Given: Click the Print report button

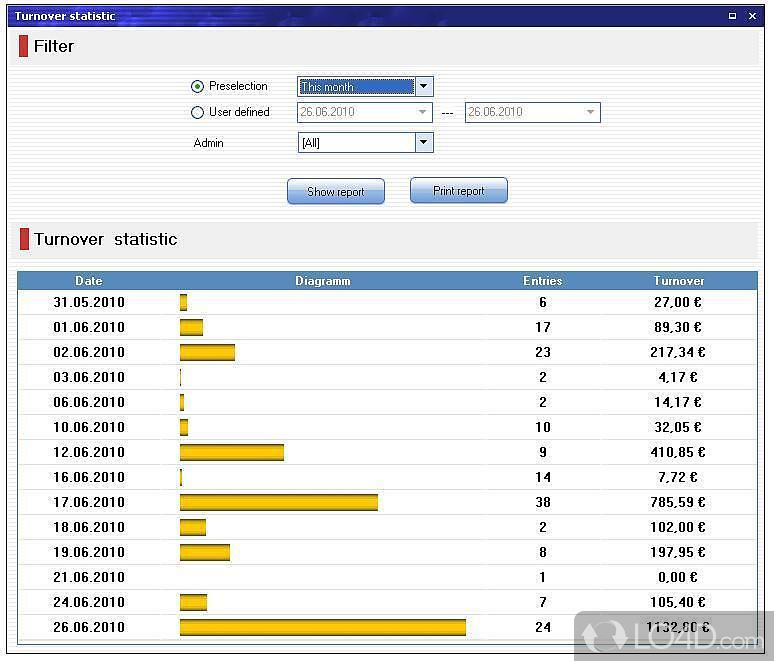Looking at the screenshot, I should (458, 191).
